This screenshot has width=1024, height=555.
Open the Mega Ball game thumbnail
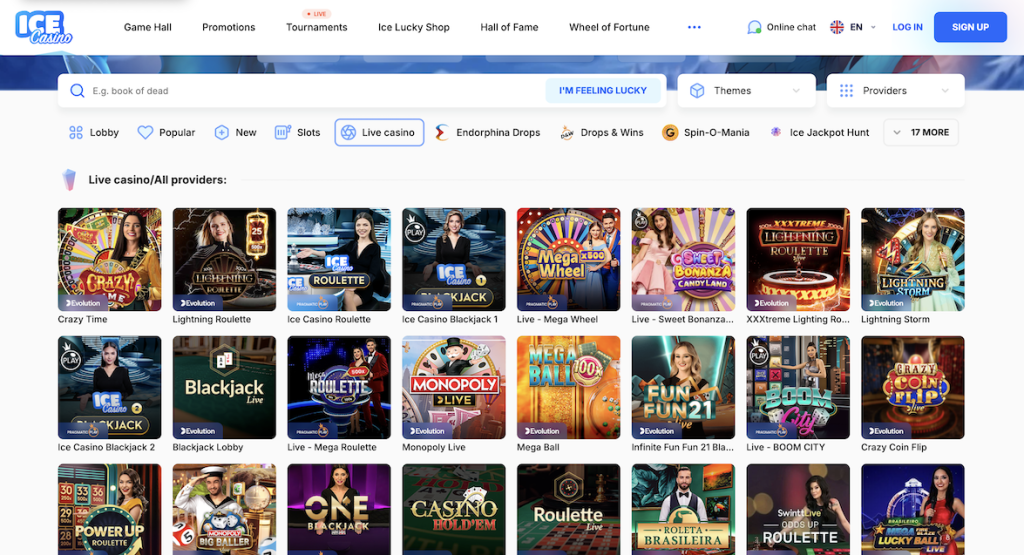569,387
